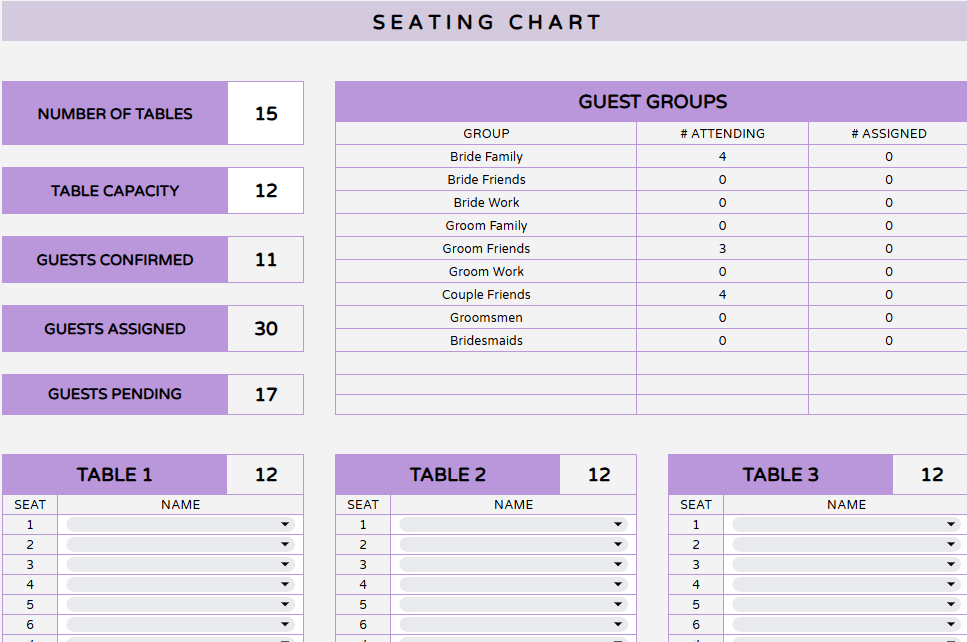Image resolution: width=967 pixels, height=642 pixels.
Task: Click the Bride Family attending count cell
Action: [x=721, y=156]
